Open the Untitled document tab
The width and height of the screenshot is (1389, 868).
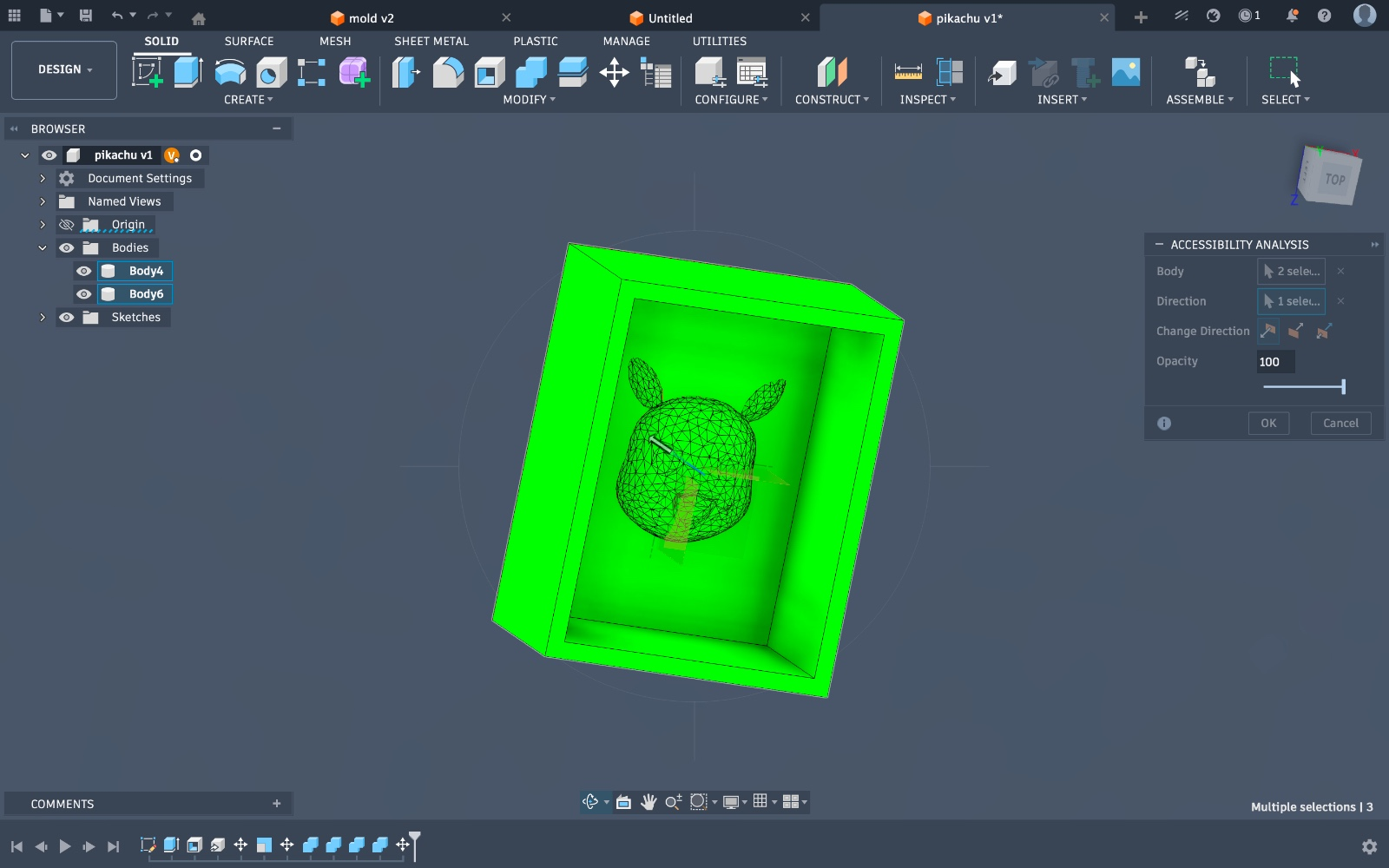click(x=661, y=18)
